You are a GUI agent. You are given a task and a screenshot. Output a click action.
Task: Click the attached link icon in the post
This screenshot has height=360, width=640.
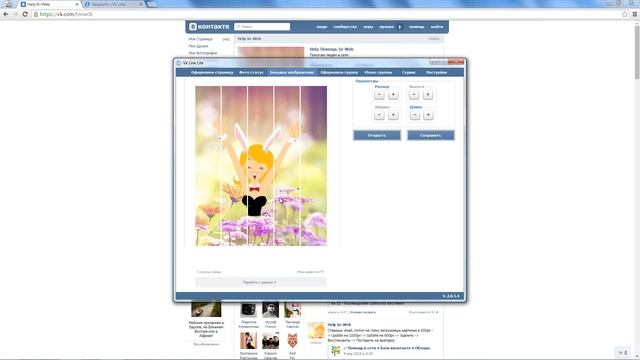[x=336, y=350]
